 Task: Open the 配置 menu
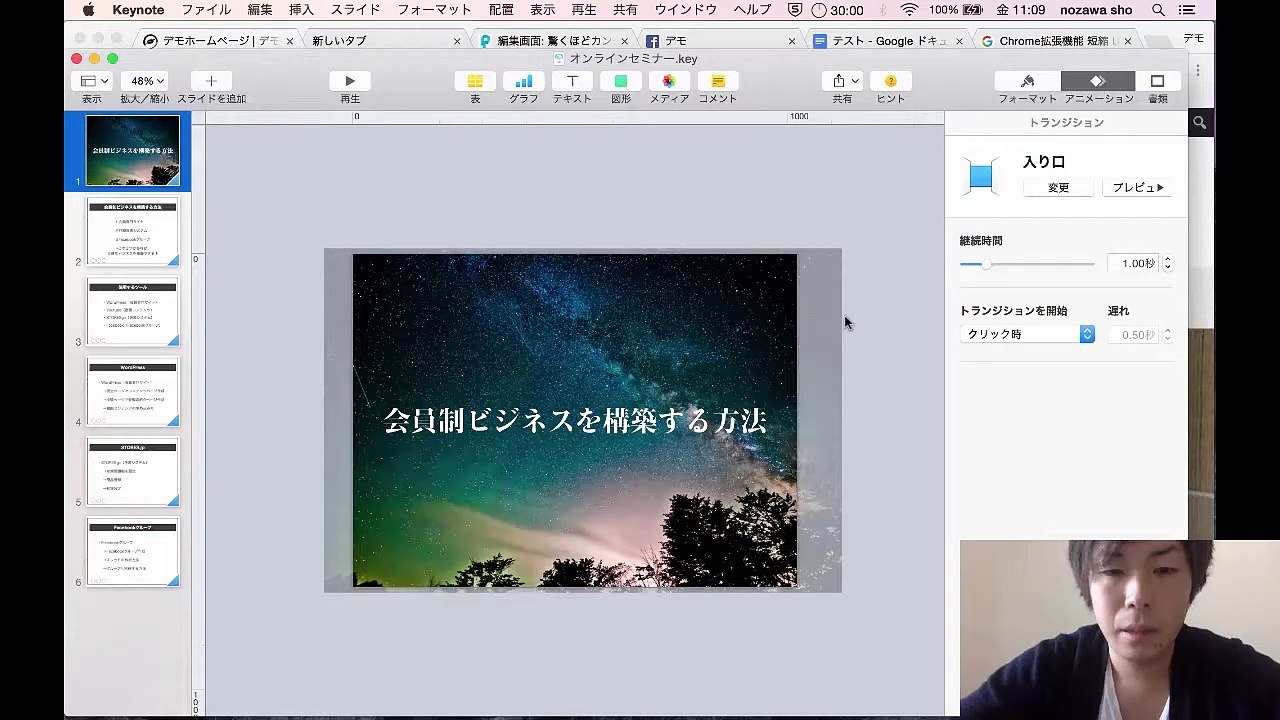click(501, 10)
